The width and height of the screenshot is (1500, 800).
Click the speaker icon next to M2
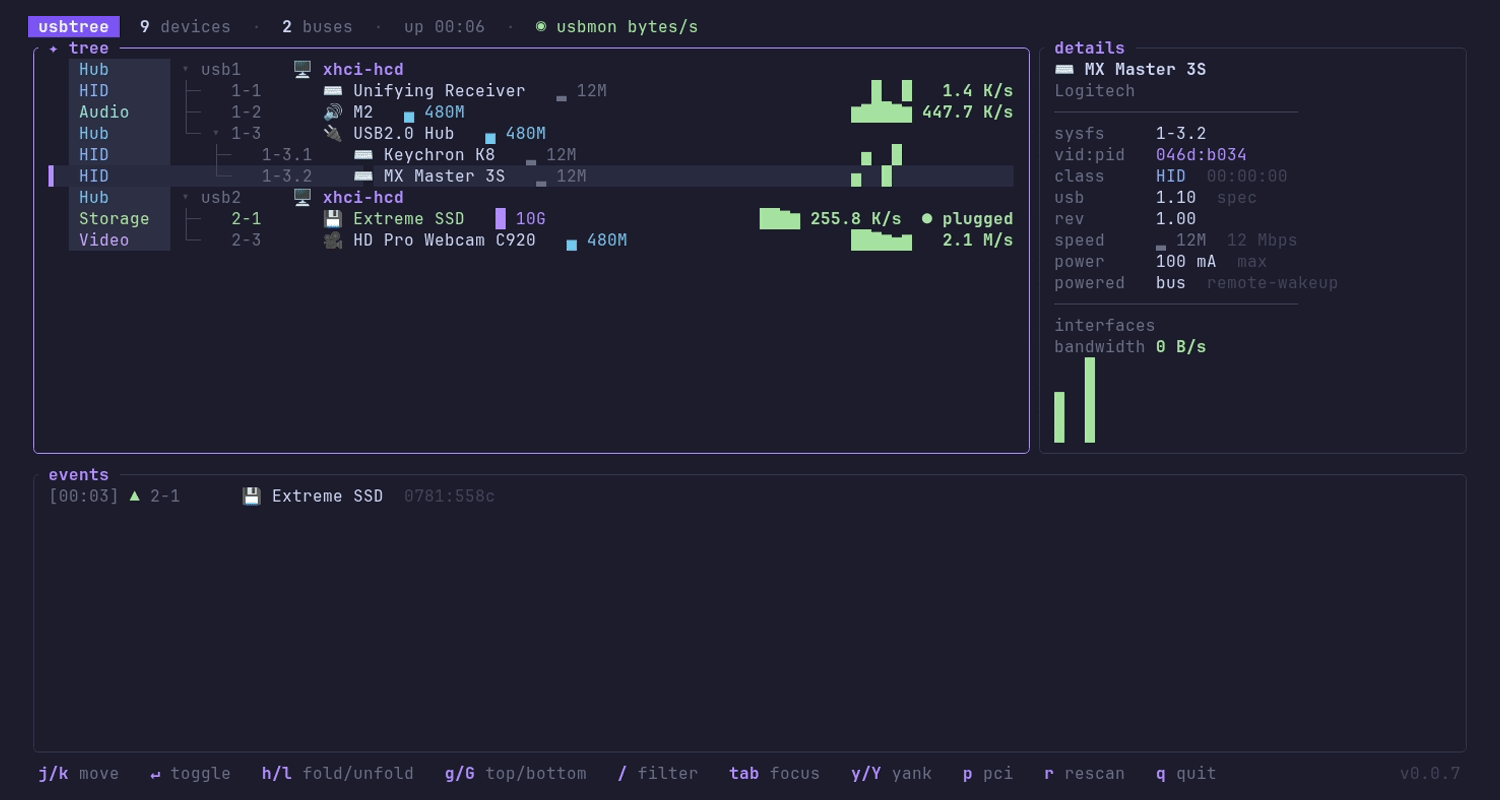(333, 112)
